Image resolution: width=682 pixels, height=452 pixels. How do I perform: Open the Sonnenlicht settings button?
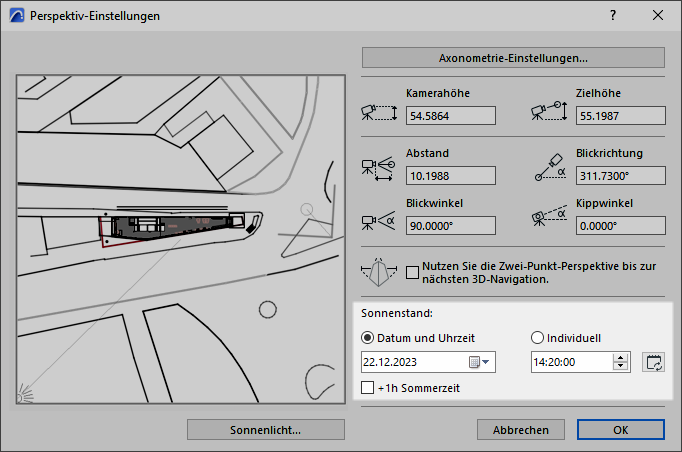pos(266,430)
